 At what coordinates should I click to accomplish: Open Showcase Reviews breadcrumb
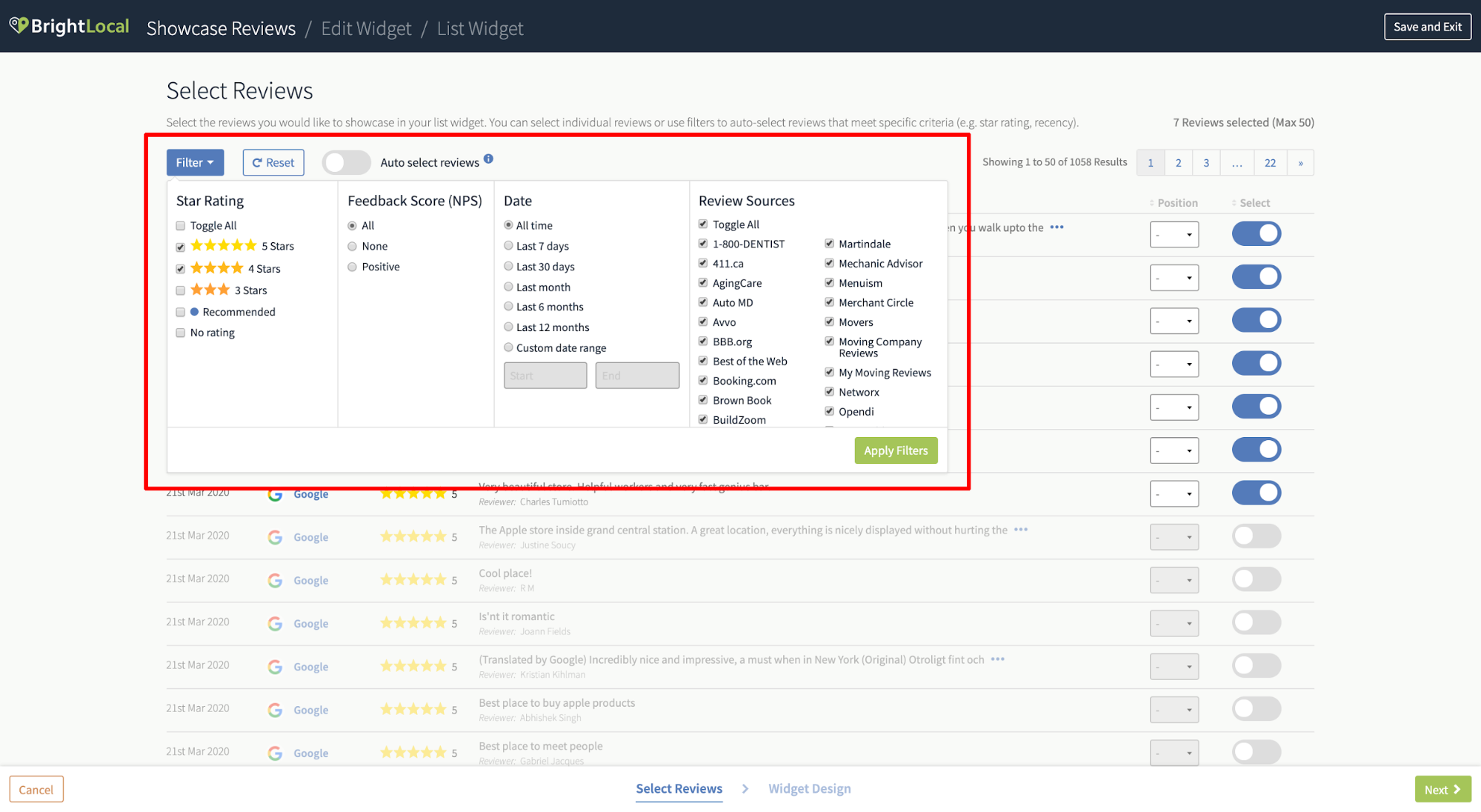[221, 28]
